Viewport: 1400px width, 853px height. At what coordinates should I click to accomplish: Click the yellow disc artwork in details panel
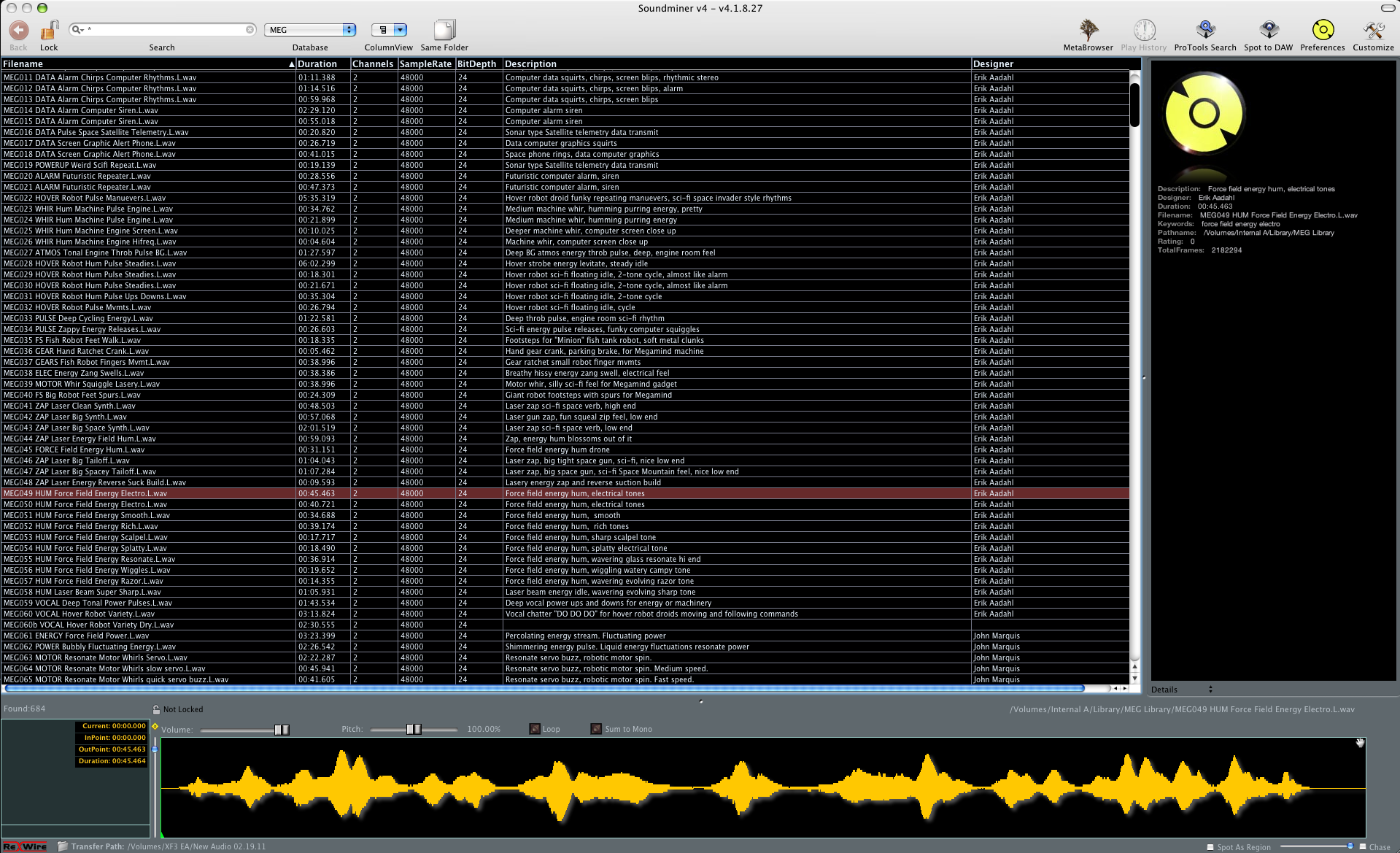[1204, 114]
